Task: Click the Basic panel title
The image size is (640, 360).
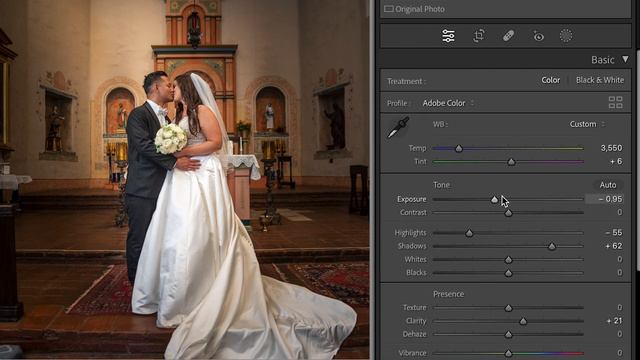Action: (602, 60)
